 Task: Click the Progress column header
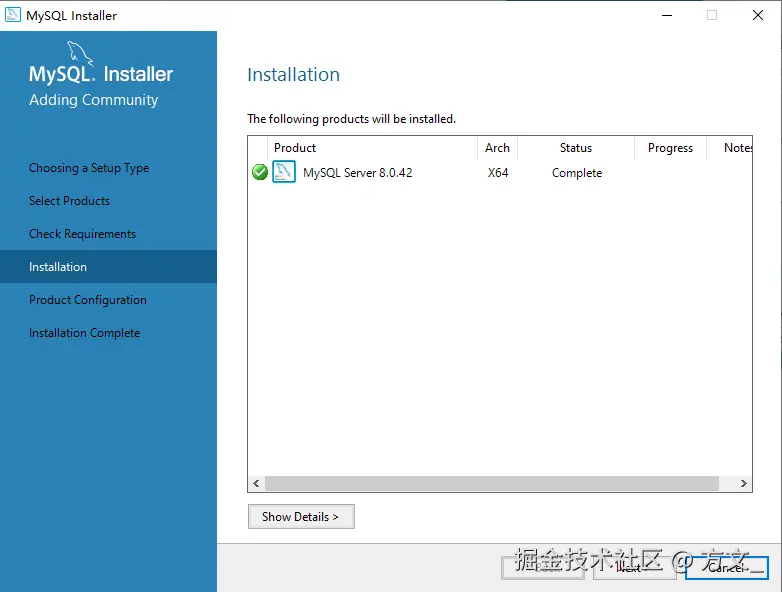click(x=670, y=148)
